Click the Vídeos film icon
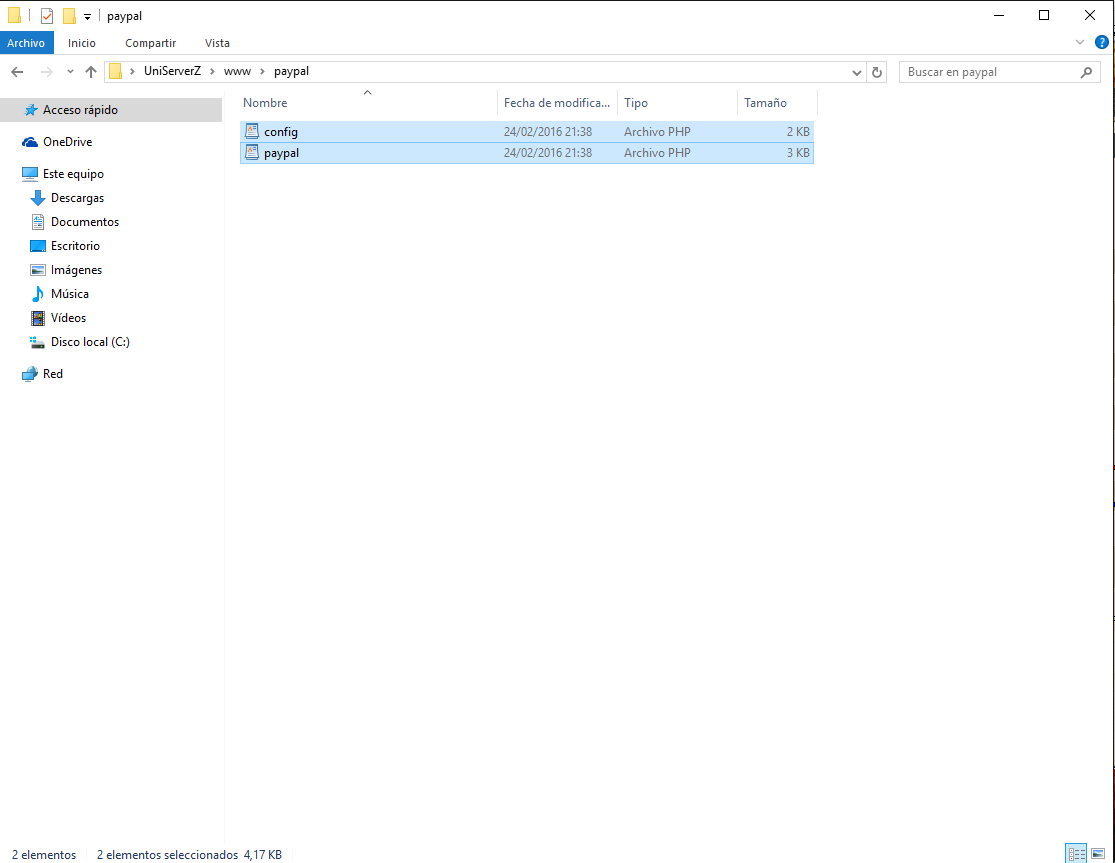 [x=38, y=318]
